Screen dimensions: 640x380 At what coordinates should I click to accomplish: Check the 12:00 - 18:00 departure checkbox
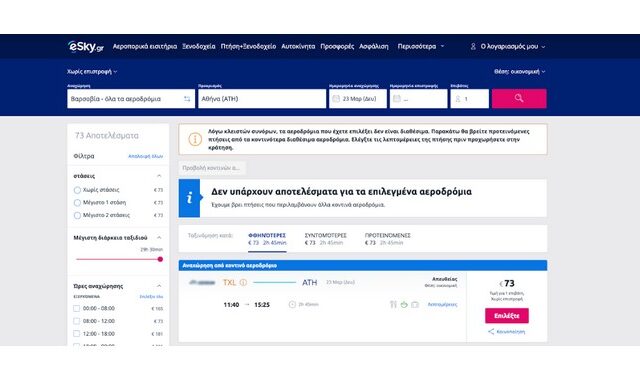click(x=76, y=334)
